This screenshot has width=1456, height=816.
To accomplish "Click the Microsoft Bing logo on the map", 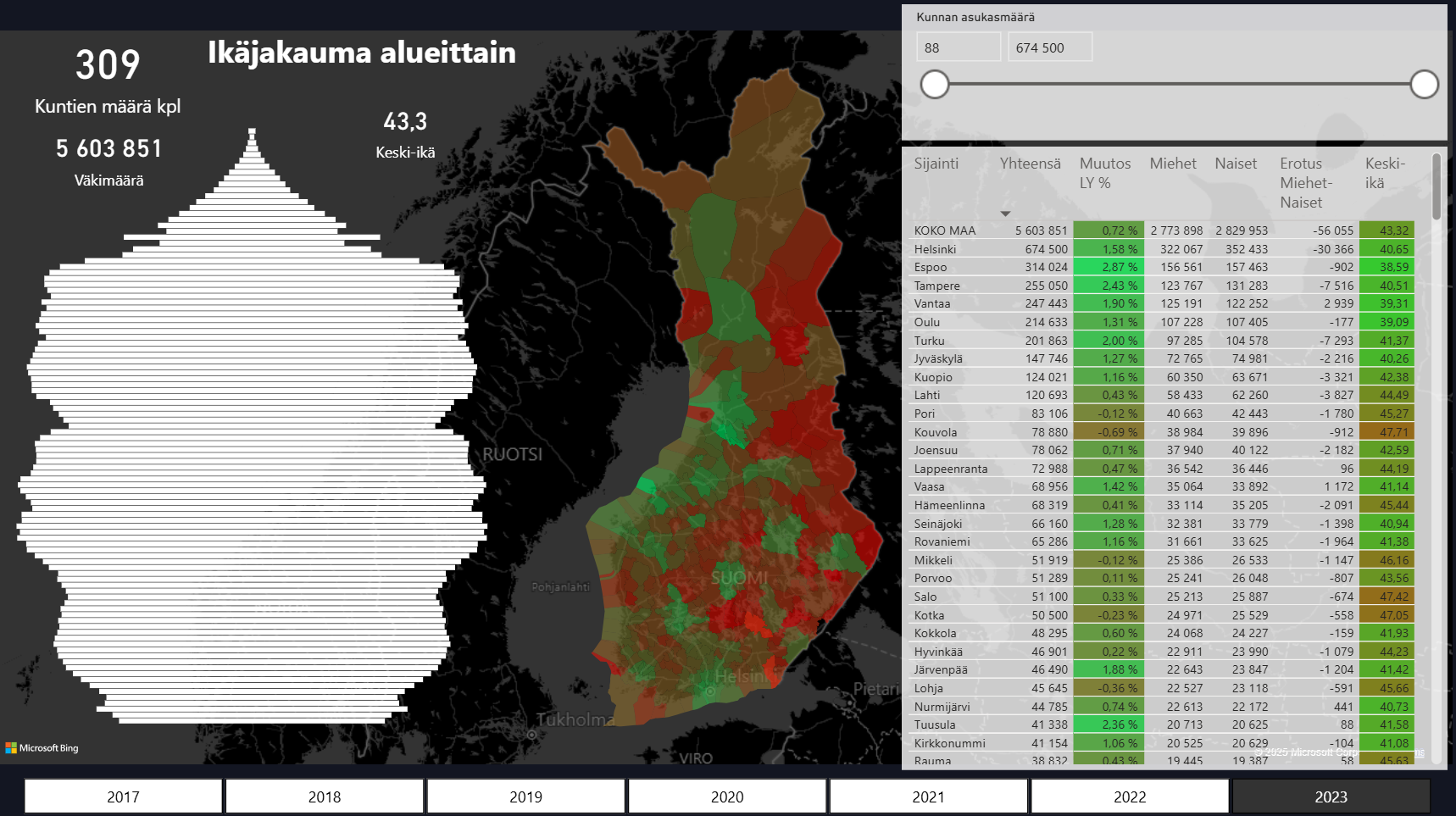I will click(42, 748).
